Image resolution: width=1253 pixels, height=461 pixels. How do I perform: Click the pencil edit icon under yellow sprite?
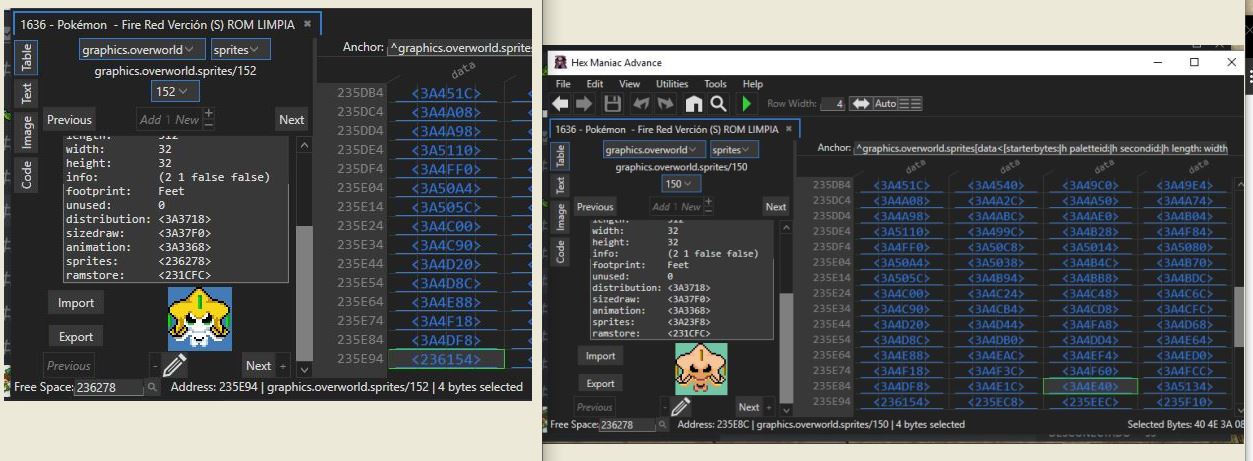click(x=174, y=365)
